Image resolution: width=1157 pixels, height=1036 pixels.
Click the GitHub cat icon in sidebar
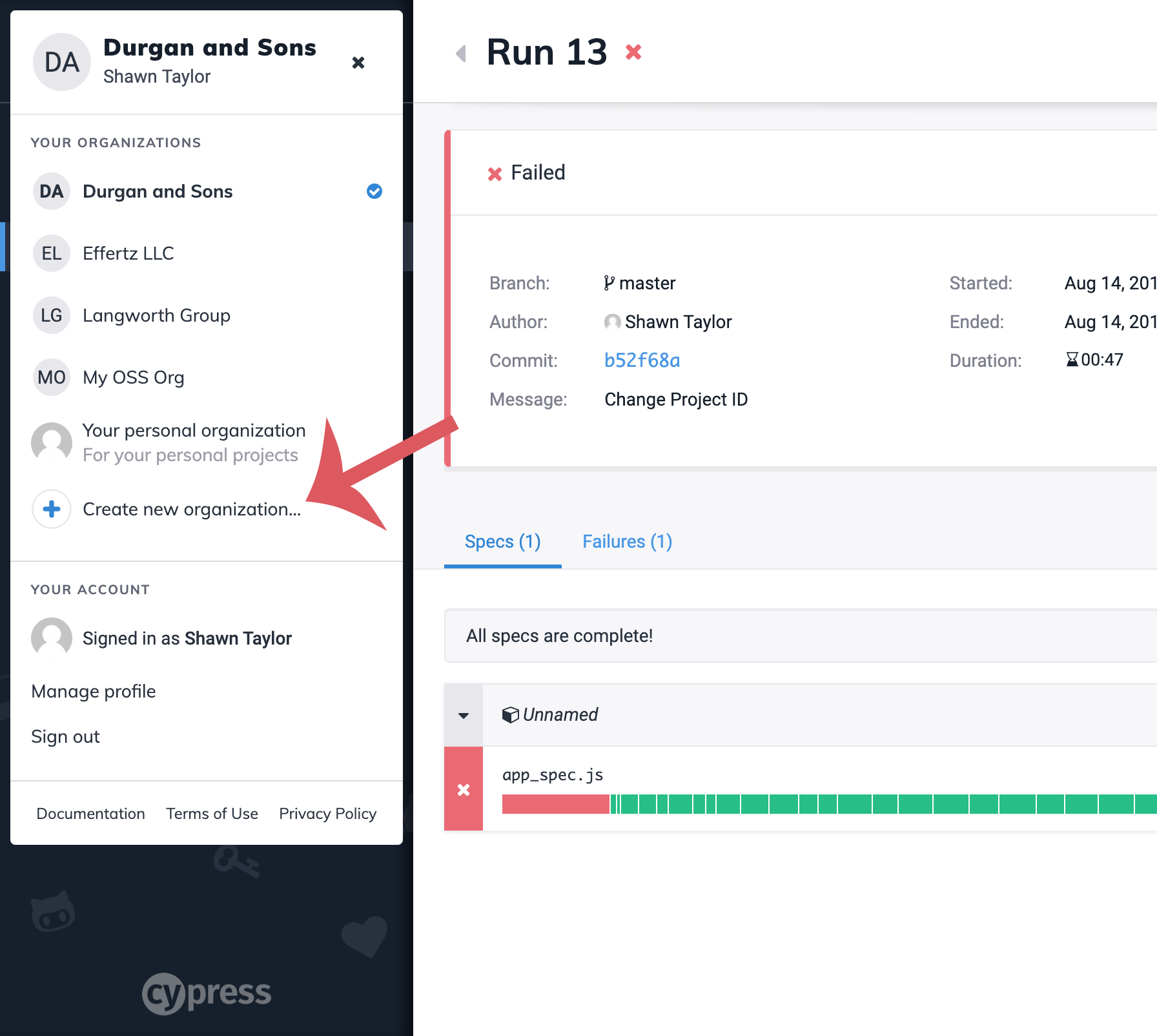(x=53, y=912)
